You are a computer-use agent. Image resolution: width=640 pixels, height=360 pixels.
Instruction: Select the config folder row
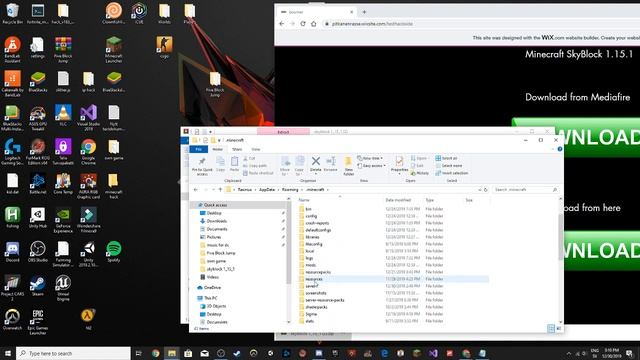click(x=393, y=216)
